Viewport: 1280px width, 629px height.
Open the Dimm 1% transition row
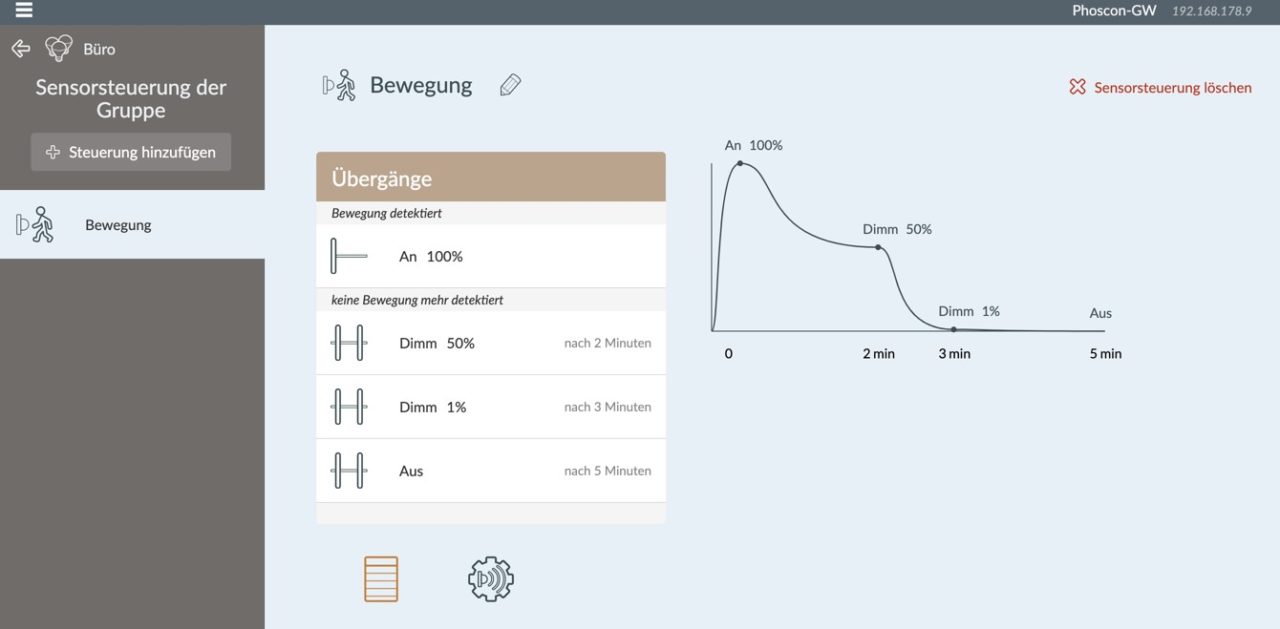(x=490, y=407)
